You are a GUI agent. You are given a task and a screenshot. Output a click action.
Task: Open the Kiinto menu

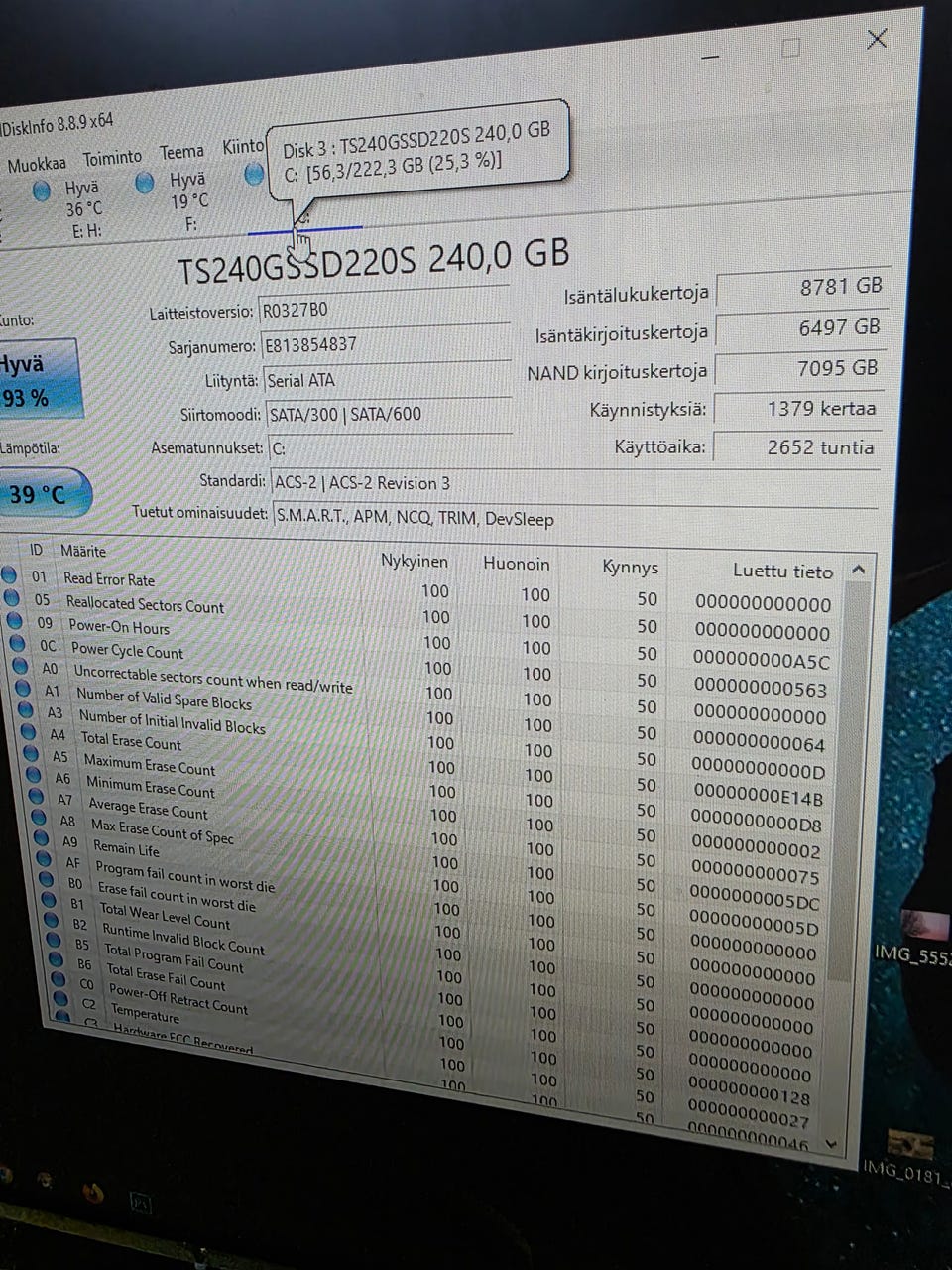click(243, 147)
